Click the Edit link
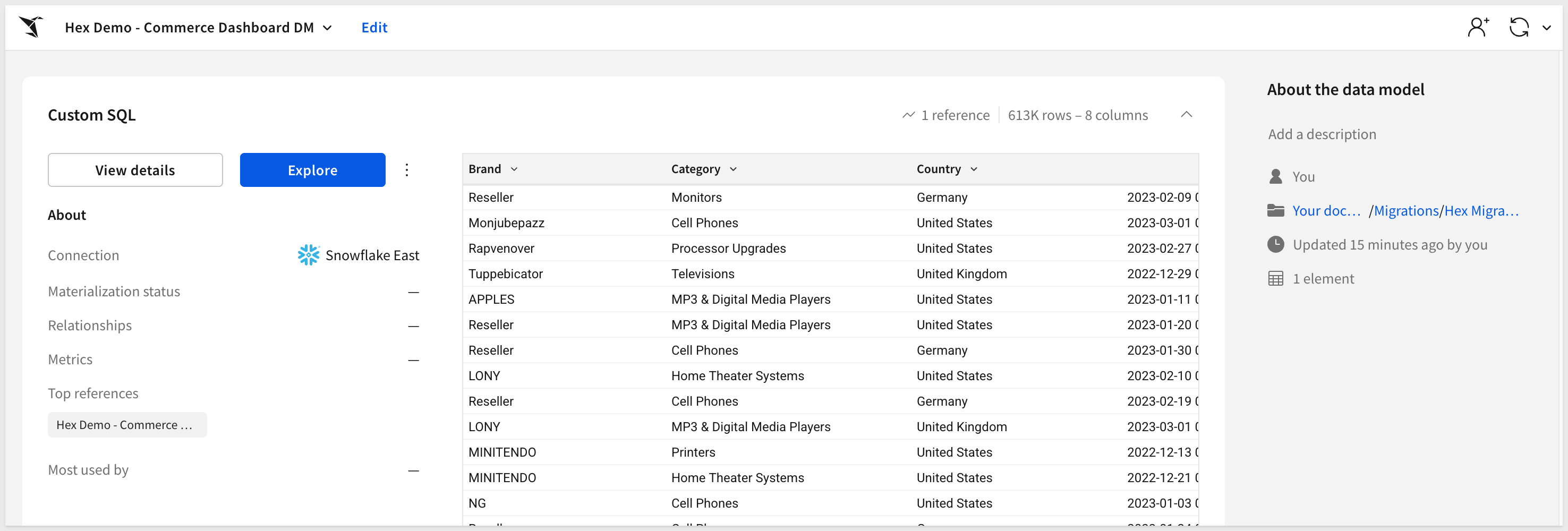1568x531 pixels. 374,28
